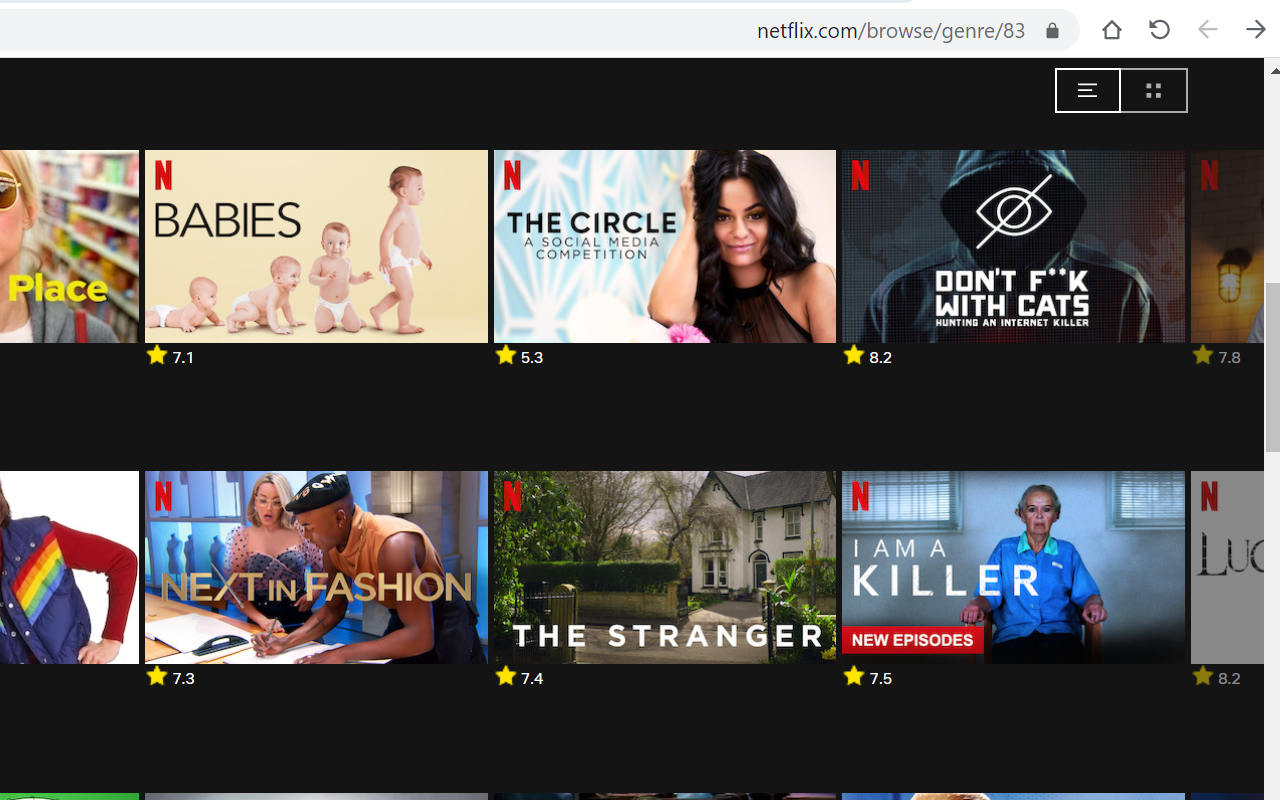Click the Netflix N logo on Babies thumbnail
1280x800 pixels.
[163, 176]
